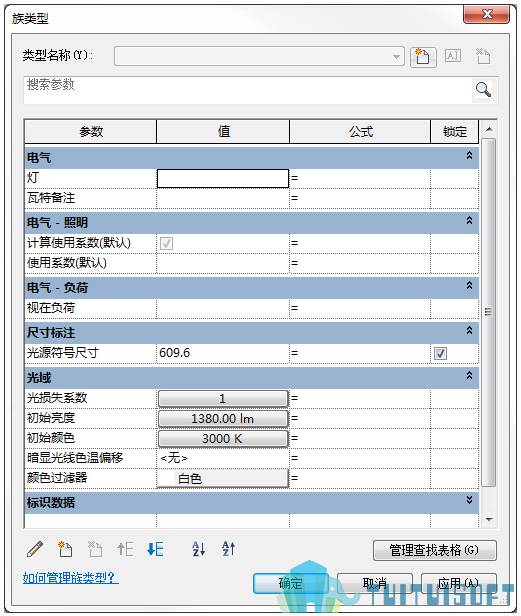Click the 颜色过滤器 白色 swatch button
Screen dimensions: 521x616
coord(223,478)
